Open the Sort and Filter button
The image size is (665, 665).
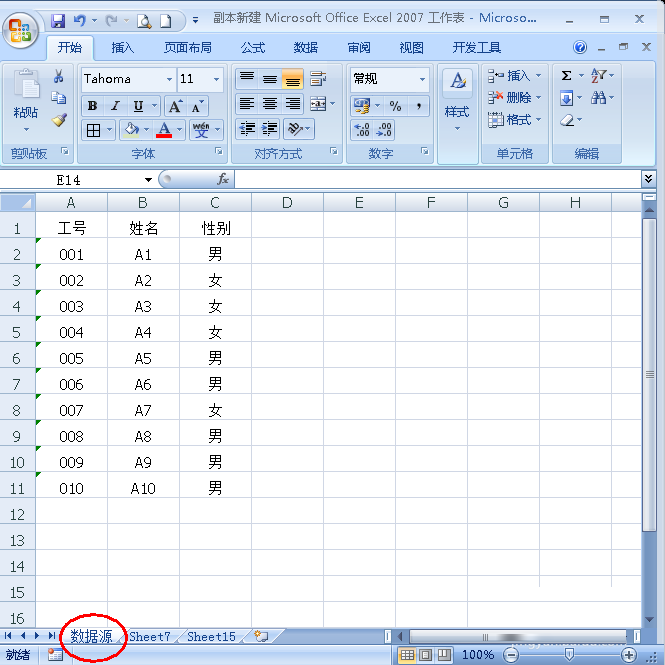(598, 76)
